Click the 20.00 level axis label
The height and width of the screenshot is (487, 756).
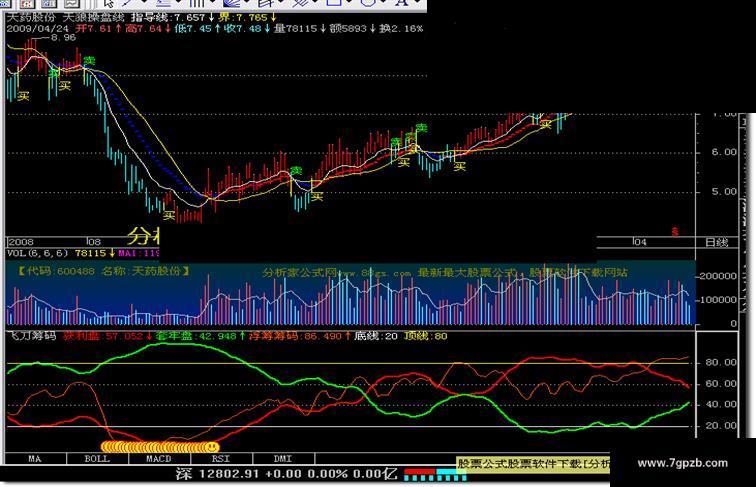[x=721, y=426]
